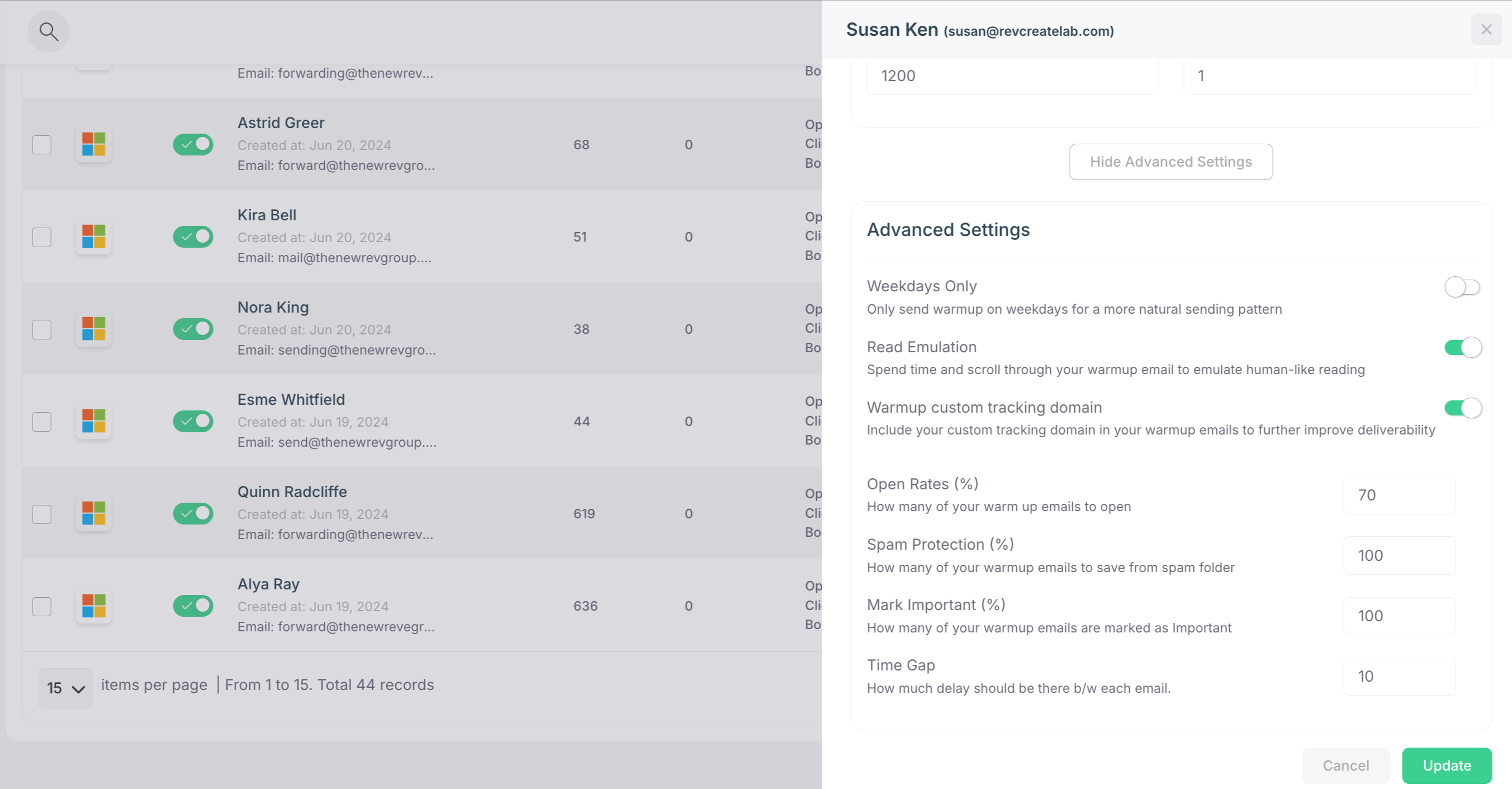Check the checkbox beside Alya Ray
Screen dimensions: 1512x789
tap(42, 606)
